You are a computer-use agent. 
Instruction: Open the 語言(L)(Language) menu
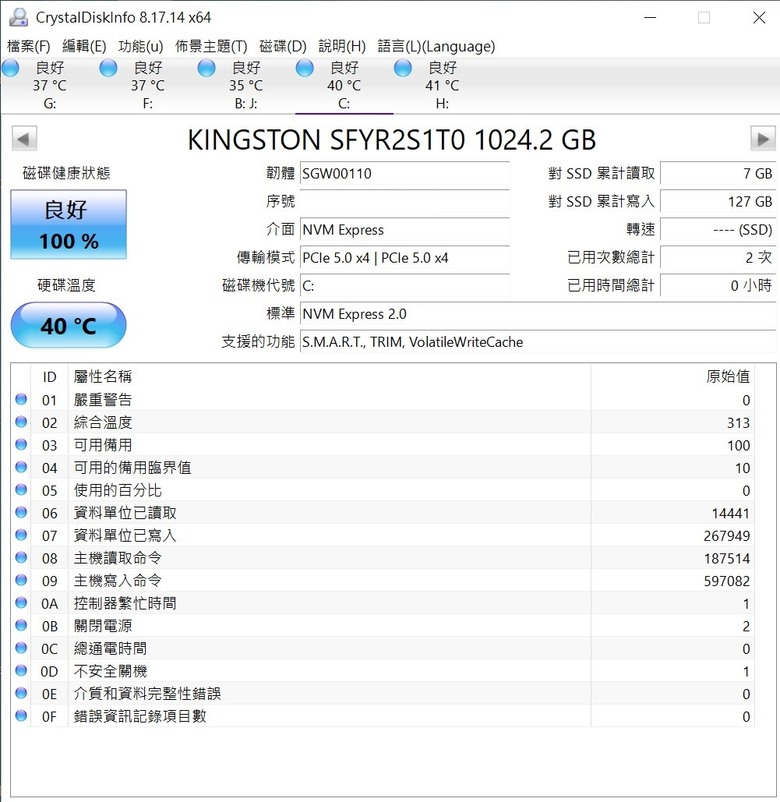pos(436,47)
